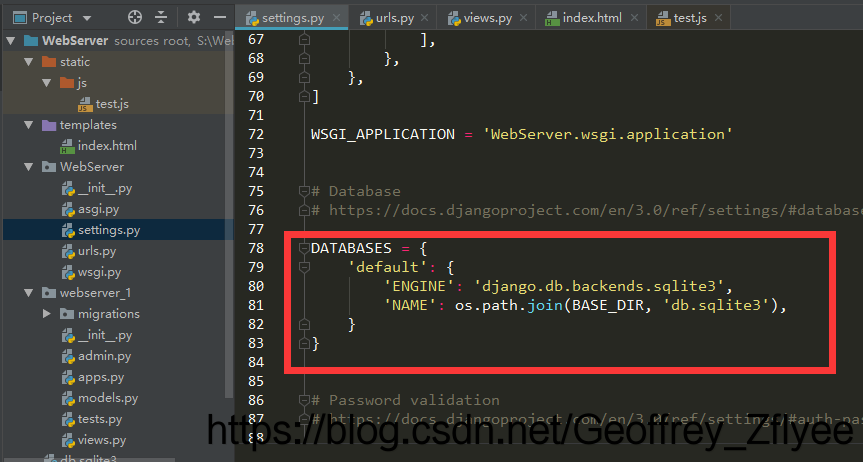Click the Project tool window icon
The width and height of the screenshot is (863, 462).
20,18
